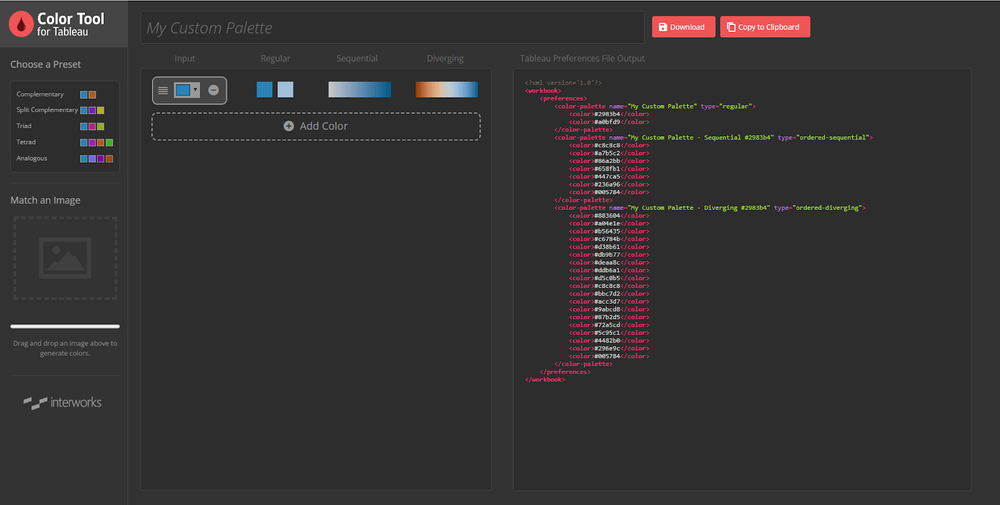
Task: Add a new color to the palette
Action: (316, 126)
